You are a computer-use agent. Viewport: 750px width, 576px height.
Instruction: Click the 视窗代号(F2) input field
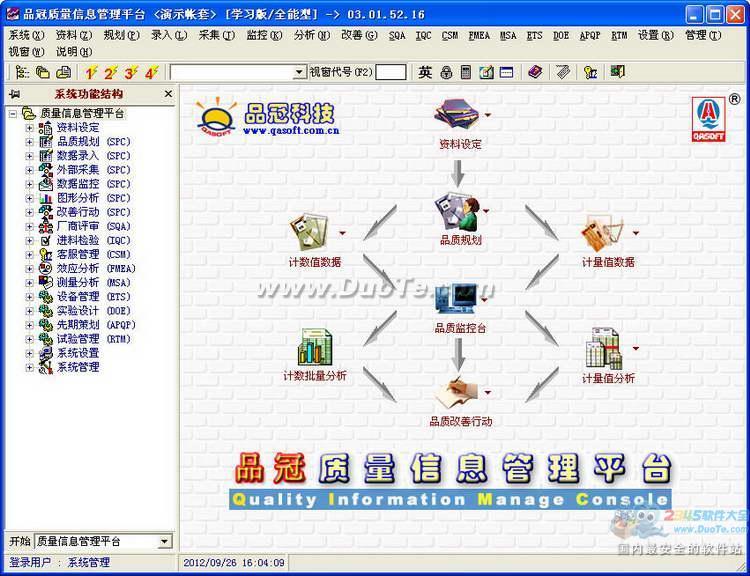tap(391, 73)
